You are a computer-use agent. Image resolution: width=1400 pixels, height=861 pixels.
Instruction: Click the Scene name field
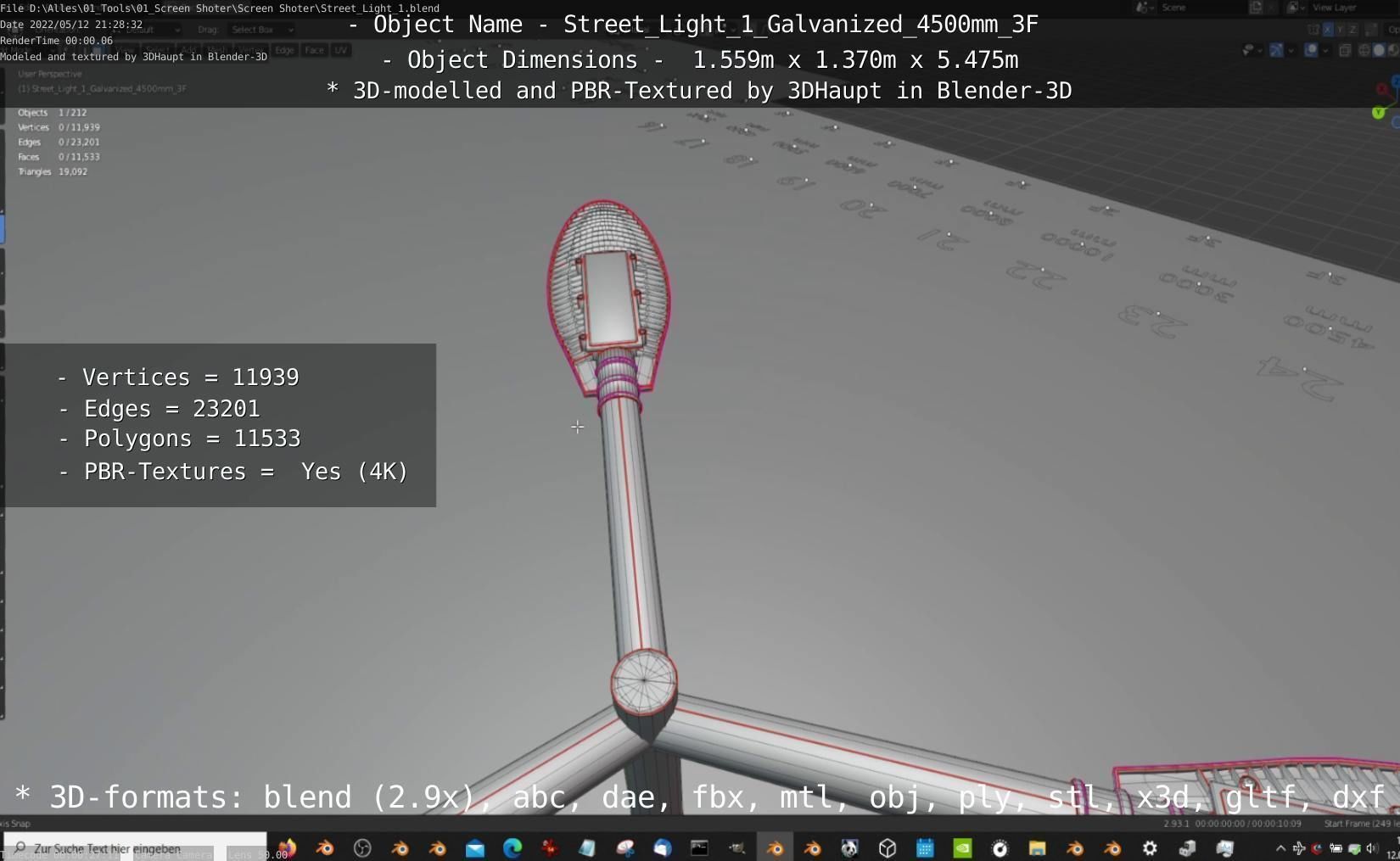coord(1201,8)
